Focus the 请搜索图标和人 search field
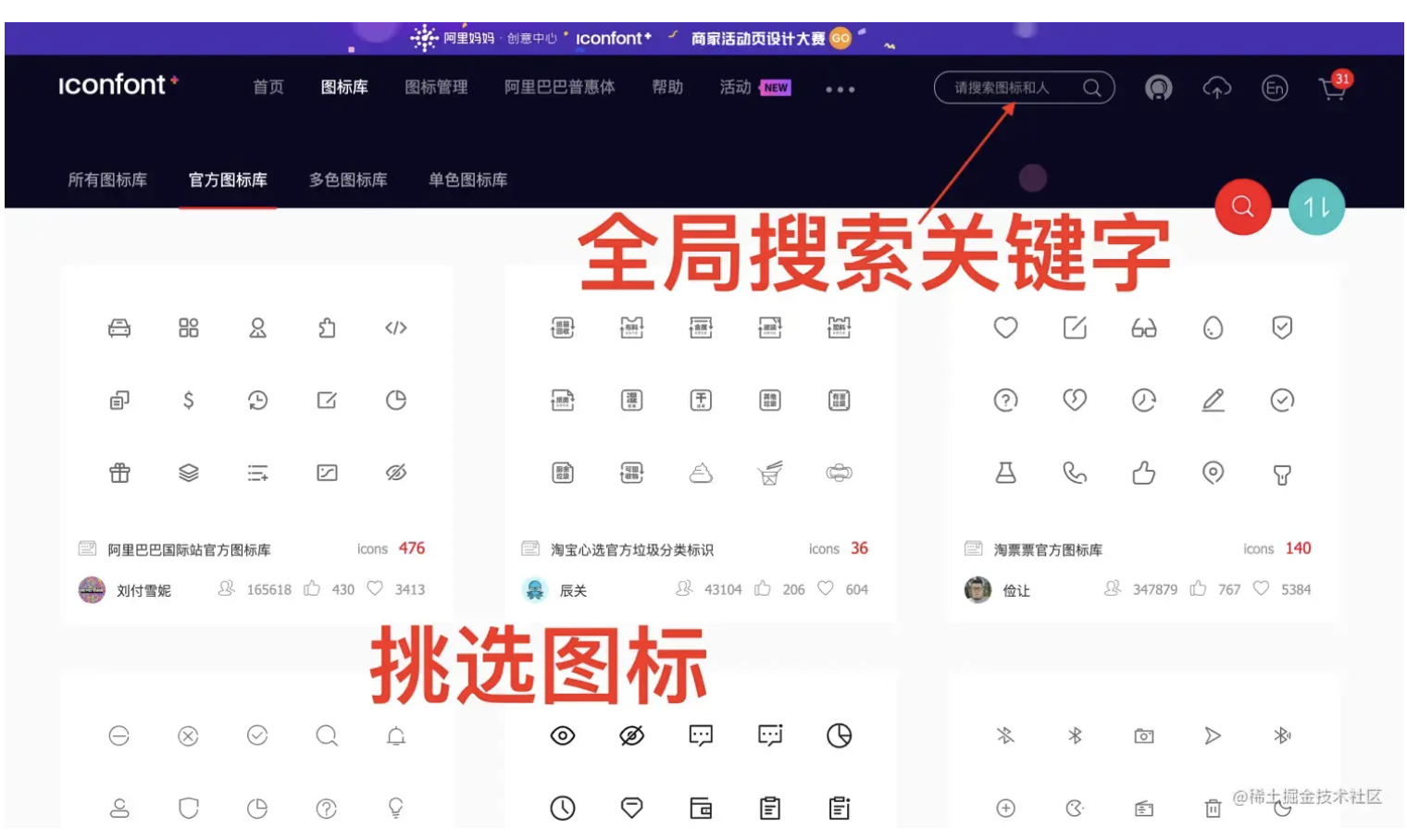 pyautogui.click(x=1024, y=88)
